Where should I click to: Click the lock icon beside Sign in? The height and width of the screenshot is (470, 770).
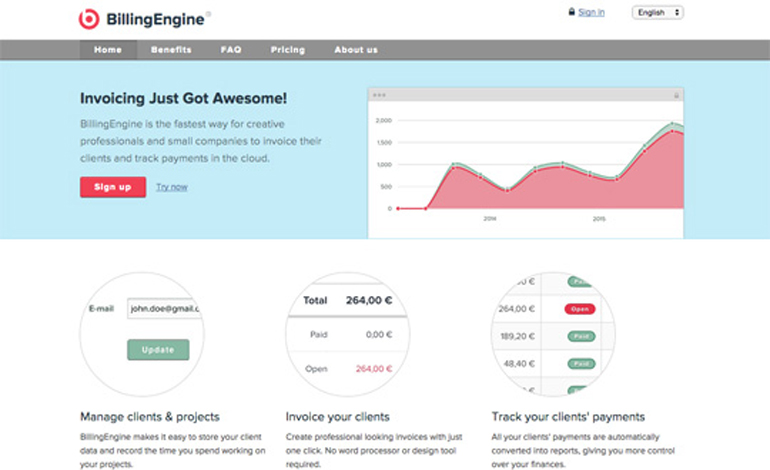pyautogui.click(x=572, y=12)
